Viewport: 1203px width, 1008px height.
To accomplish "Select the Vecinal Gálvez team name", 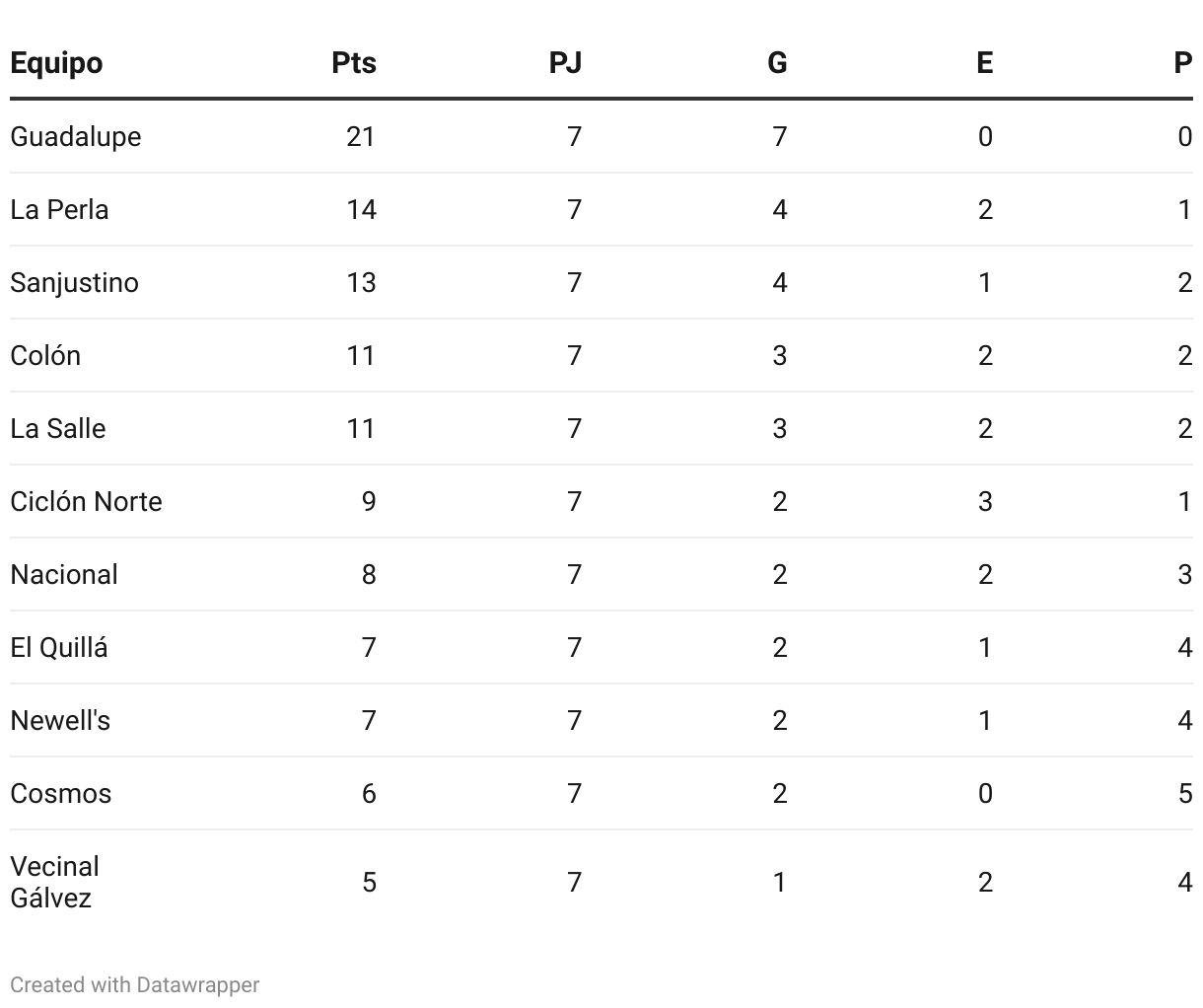I will [55, 882].
